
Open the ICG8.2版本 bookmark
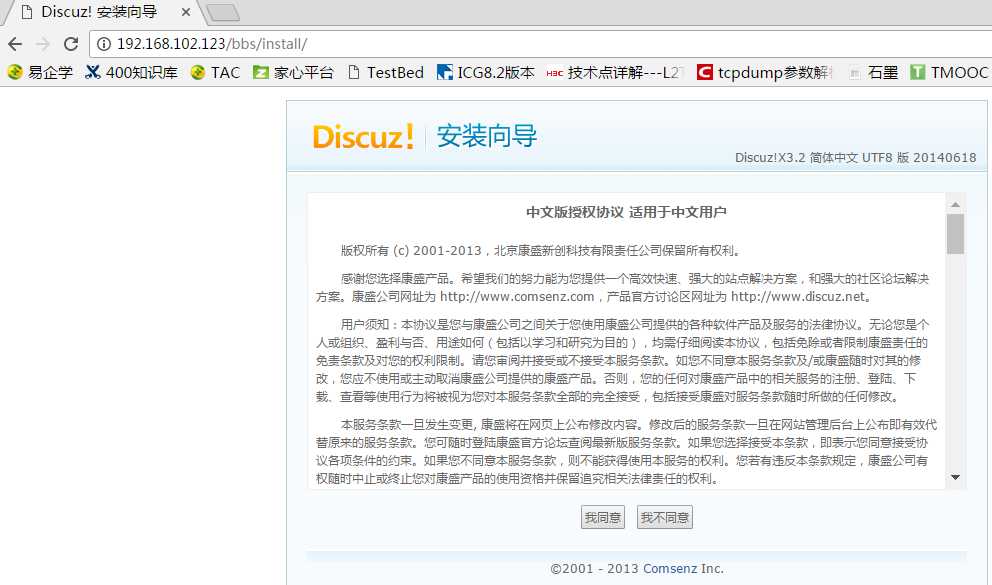[x=486, y=73]
